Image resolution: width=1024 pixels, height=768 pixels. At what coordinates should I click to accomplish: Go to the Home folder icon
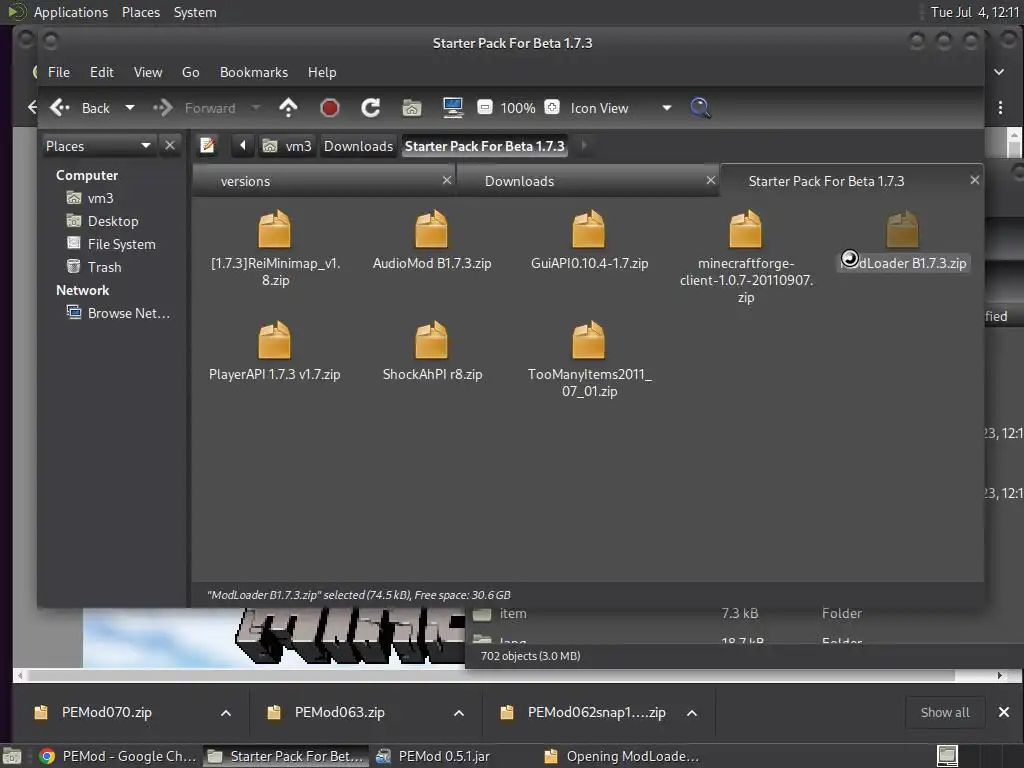[x=411, y=108]
